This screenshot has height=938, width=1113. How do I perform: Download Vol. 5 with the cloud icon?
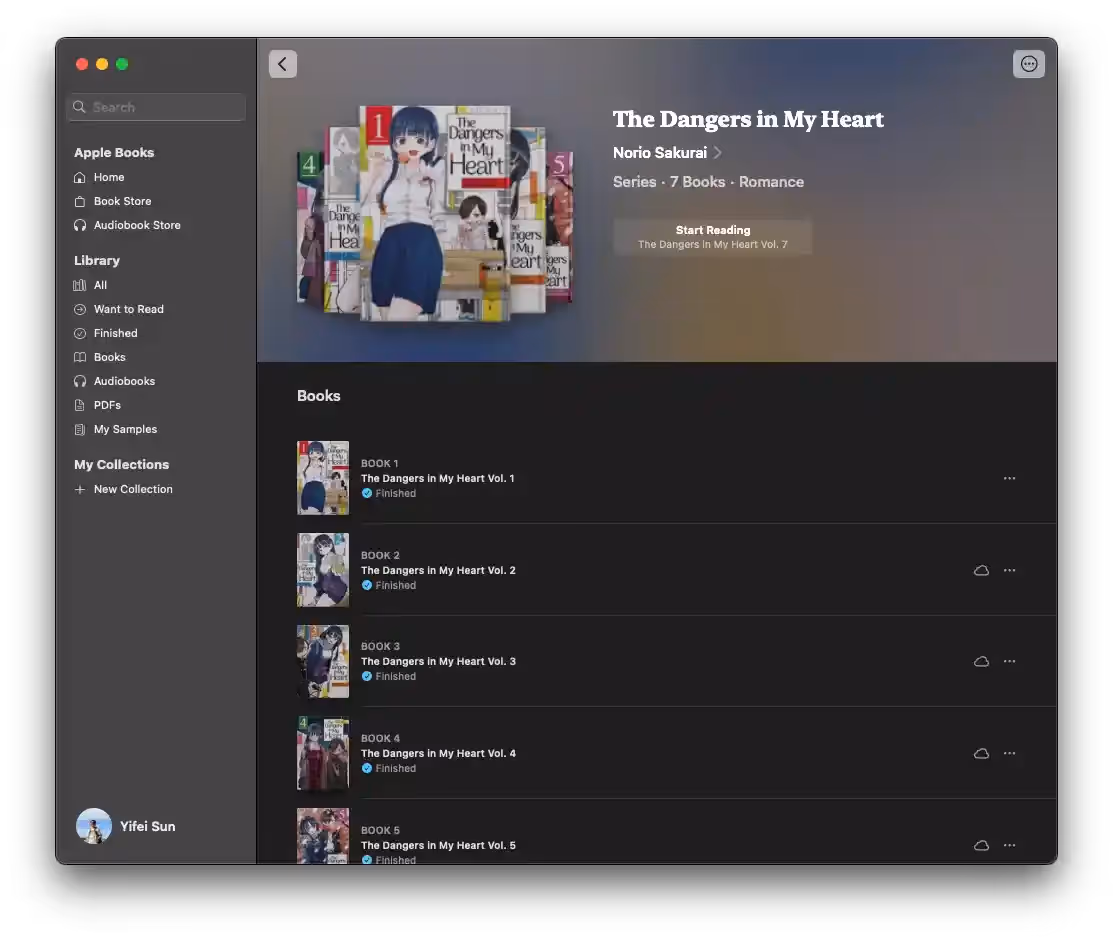(x=981, y=845)
